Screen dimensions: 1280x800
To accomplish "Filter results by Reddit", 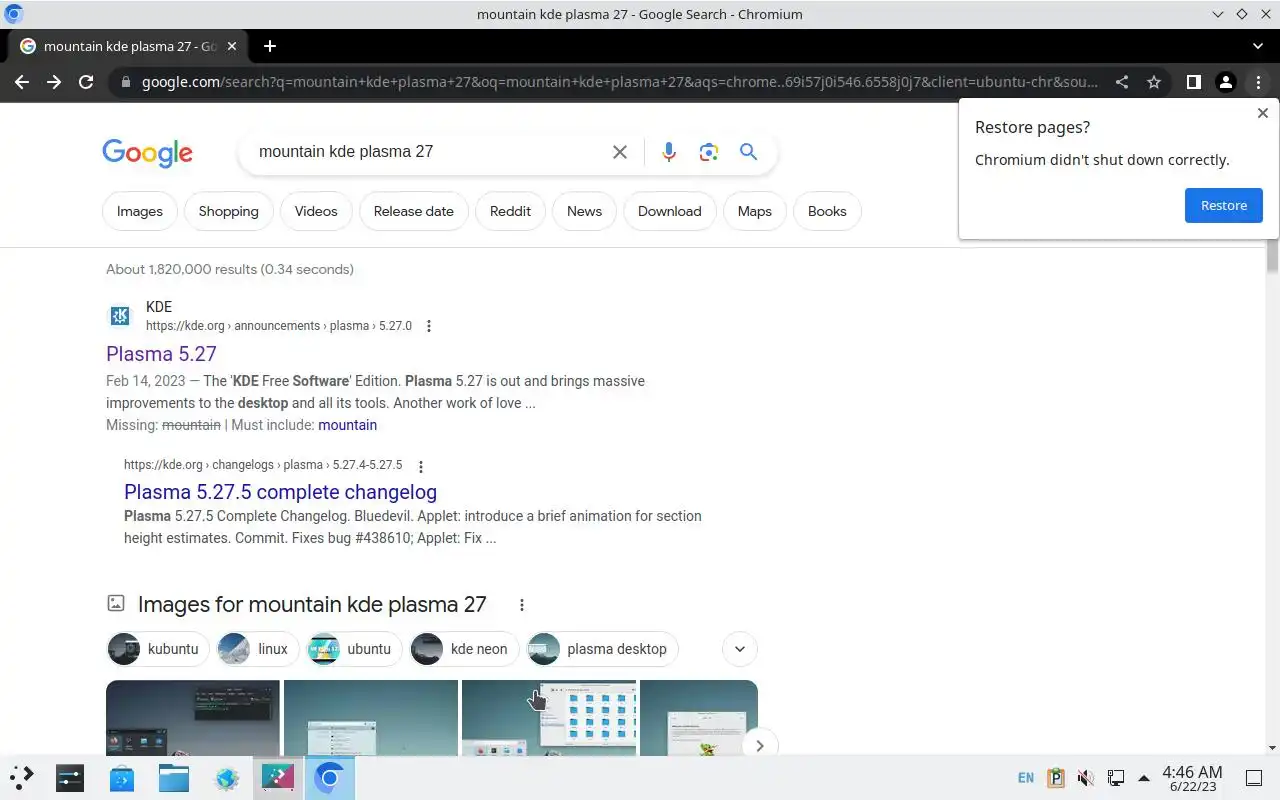I will (510, 211).
